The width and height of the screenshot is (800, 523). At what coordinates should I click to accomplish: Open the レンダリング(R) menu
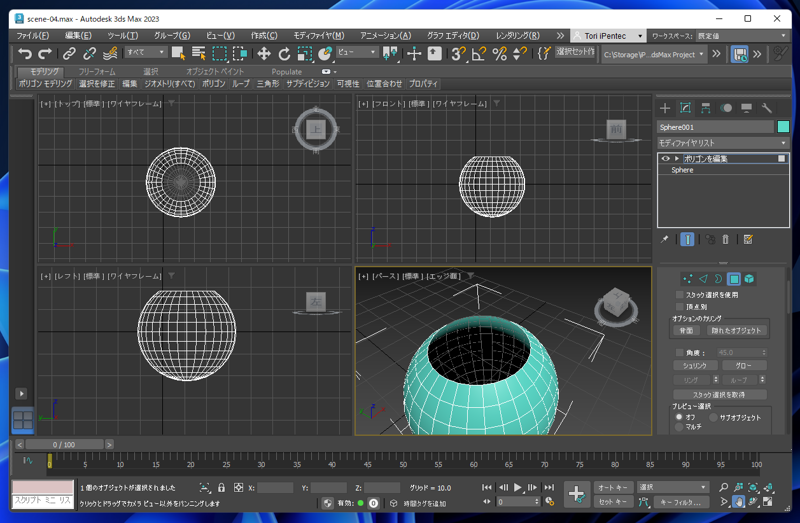[517, 36]
